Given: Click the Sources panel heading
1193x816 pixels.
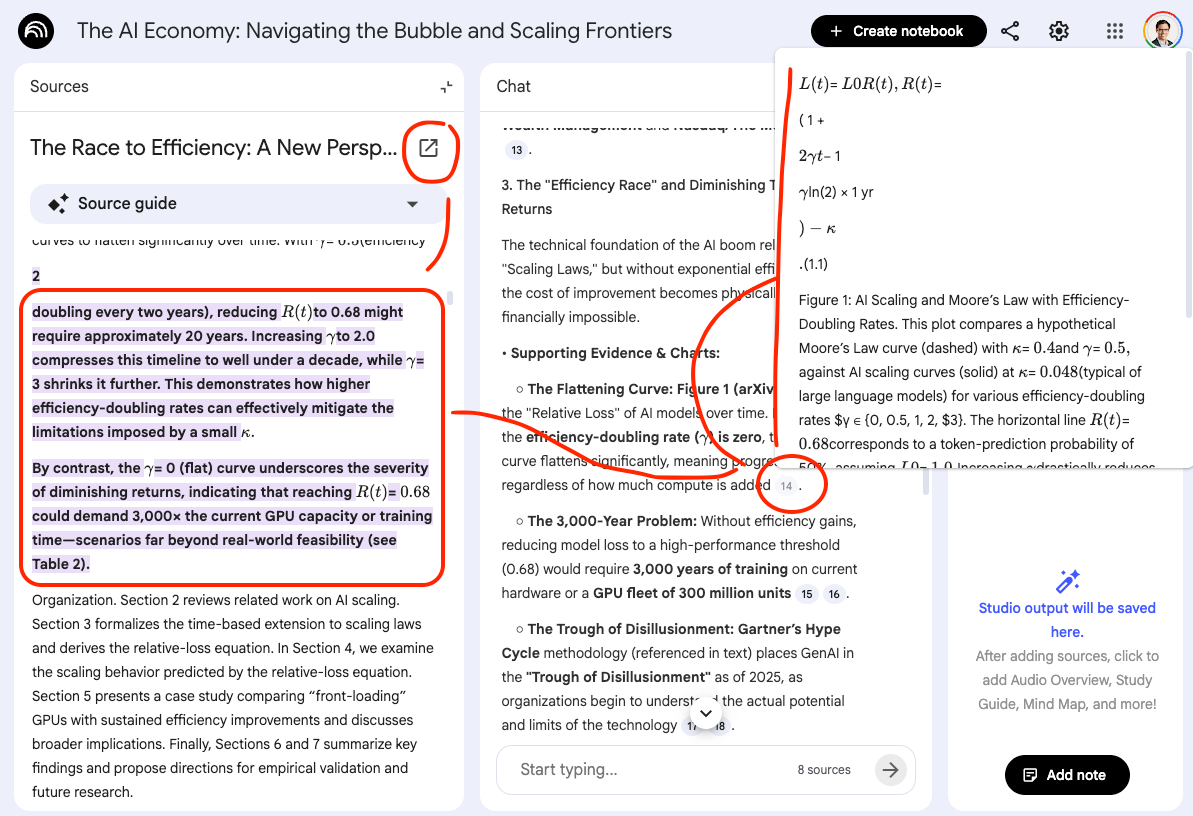Looking at the screenshot, I should pyautogui.click(x=59, y=87).
